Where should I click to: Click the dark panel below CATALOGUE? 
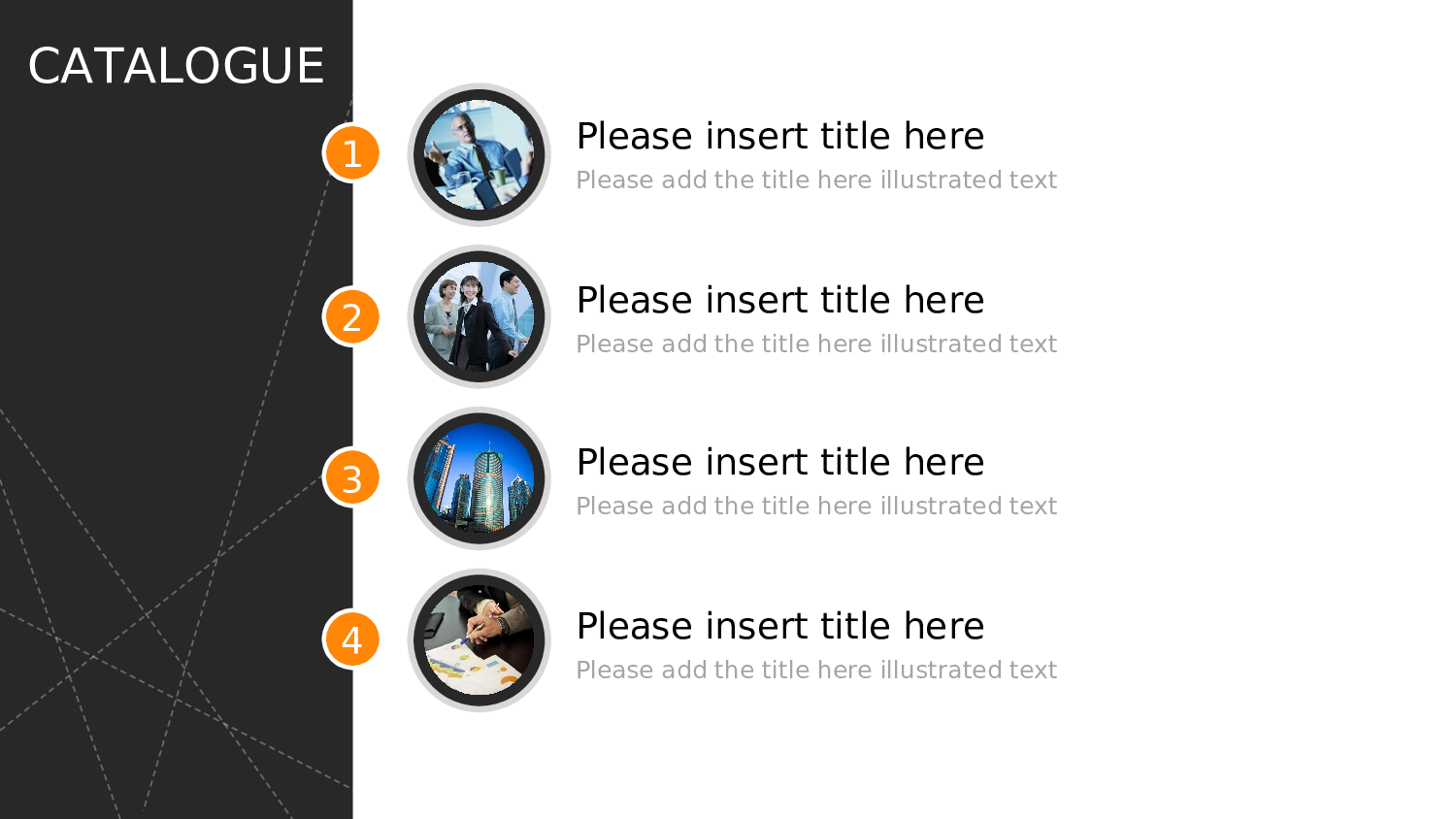coord(146,243)
